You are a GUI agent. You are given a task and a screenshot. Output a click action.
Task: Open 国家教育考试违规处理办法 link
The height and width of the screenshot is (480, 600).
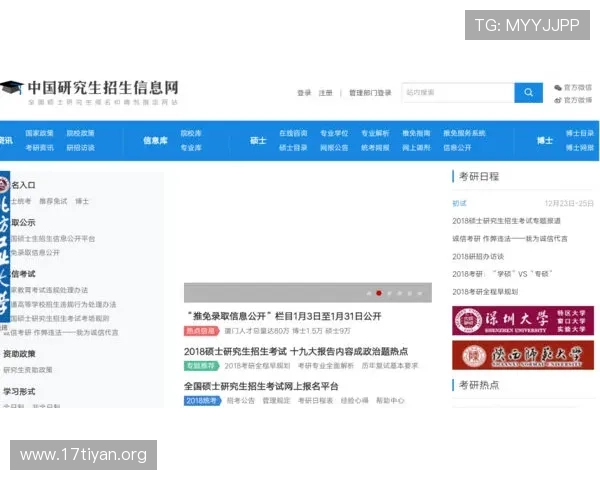[x=49, y=290]
